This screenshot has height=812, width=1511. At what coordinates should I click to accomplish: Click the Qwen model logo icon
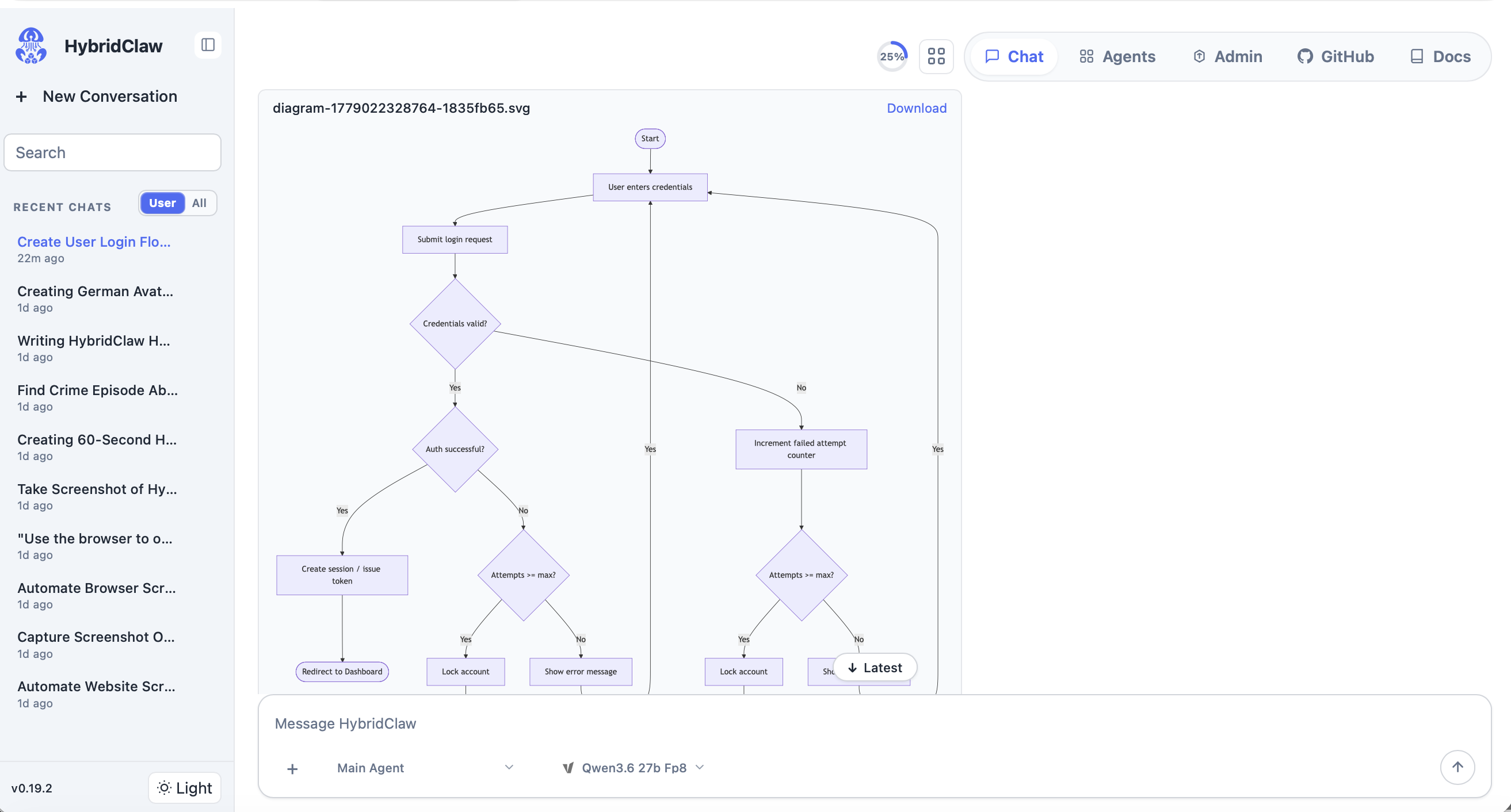coord(568,768)
